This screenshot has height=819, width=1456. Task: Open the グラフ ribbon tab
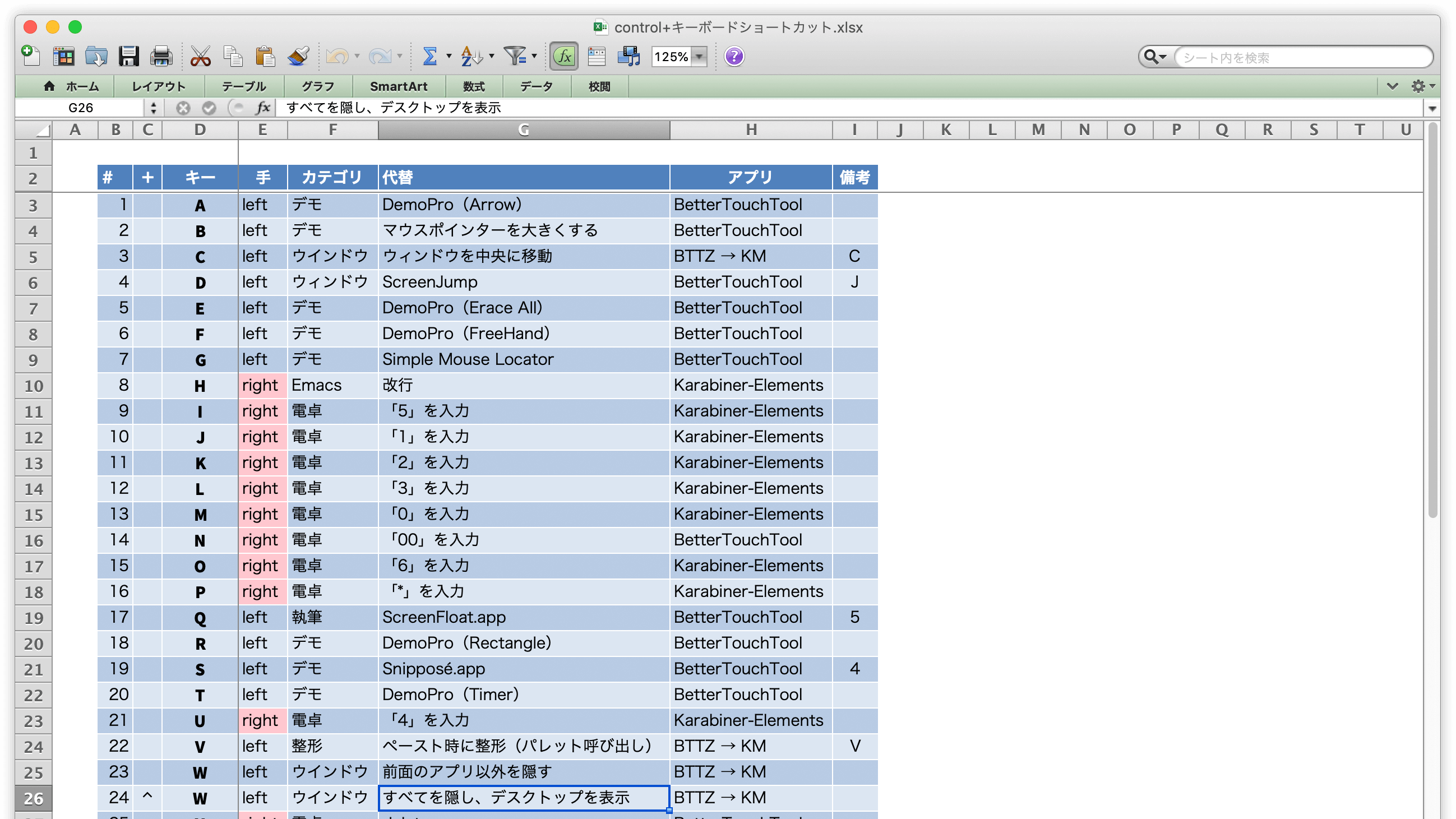[x=318, y=86]
